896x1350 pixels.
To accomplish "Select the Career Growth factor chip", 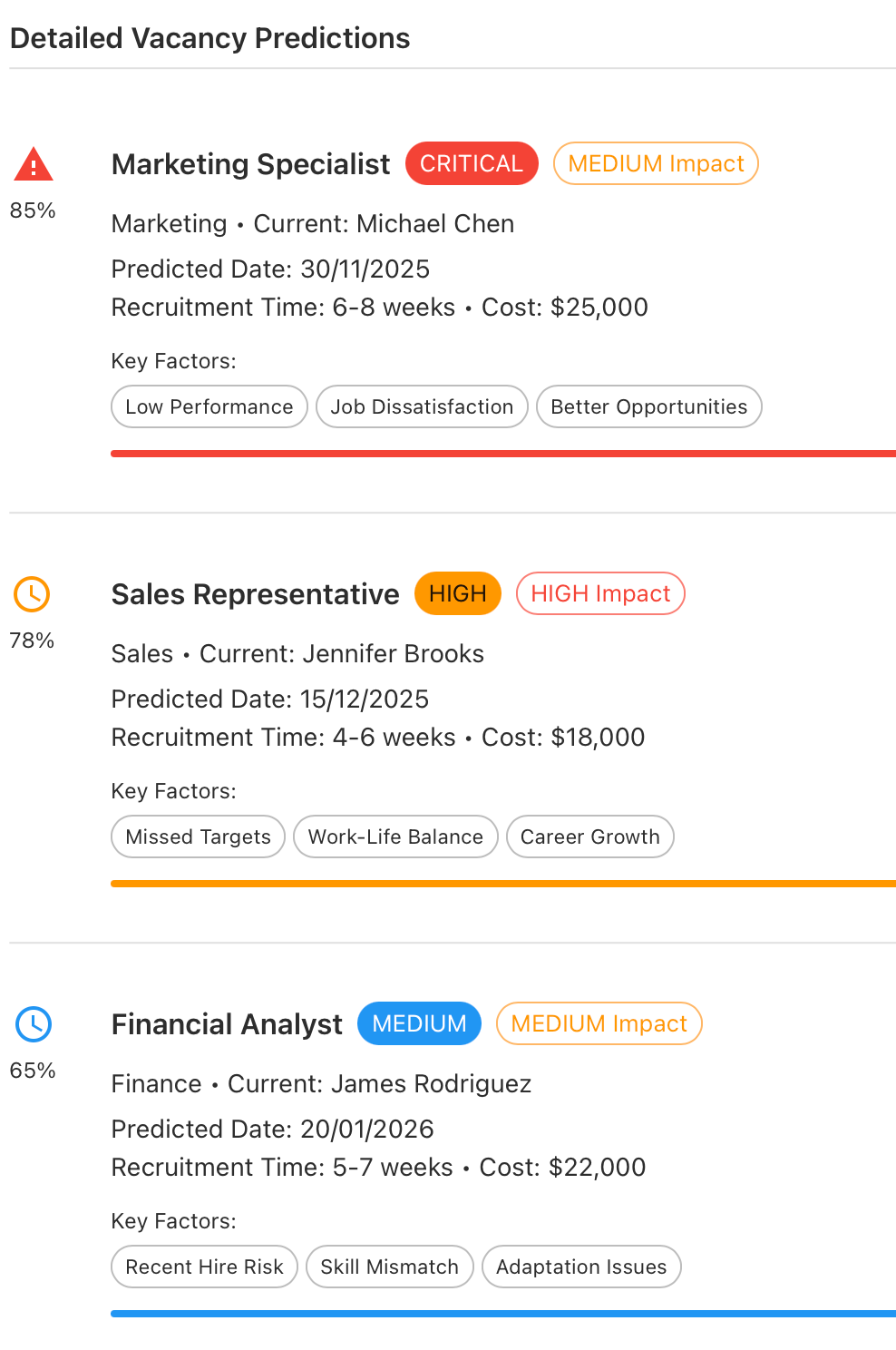I will coord(590,836).
